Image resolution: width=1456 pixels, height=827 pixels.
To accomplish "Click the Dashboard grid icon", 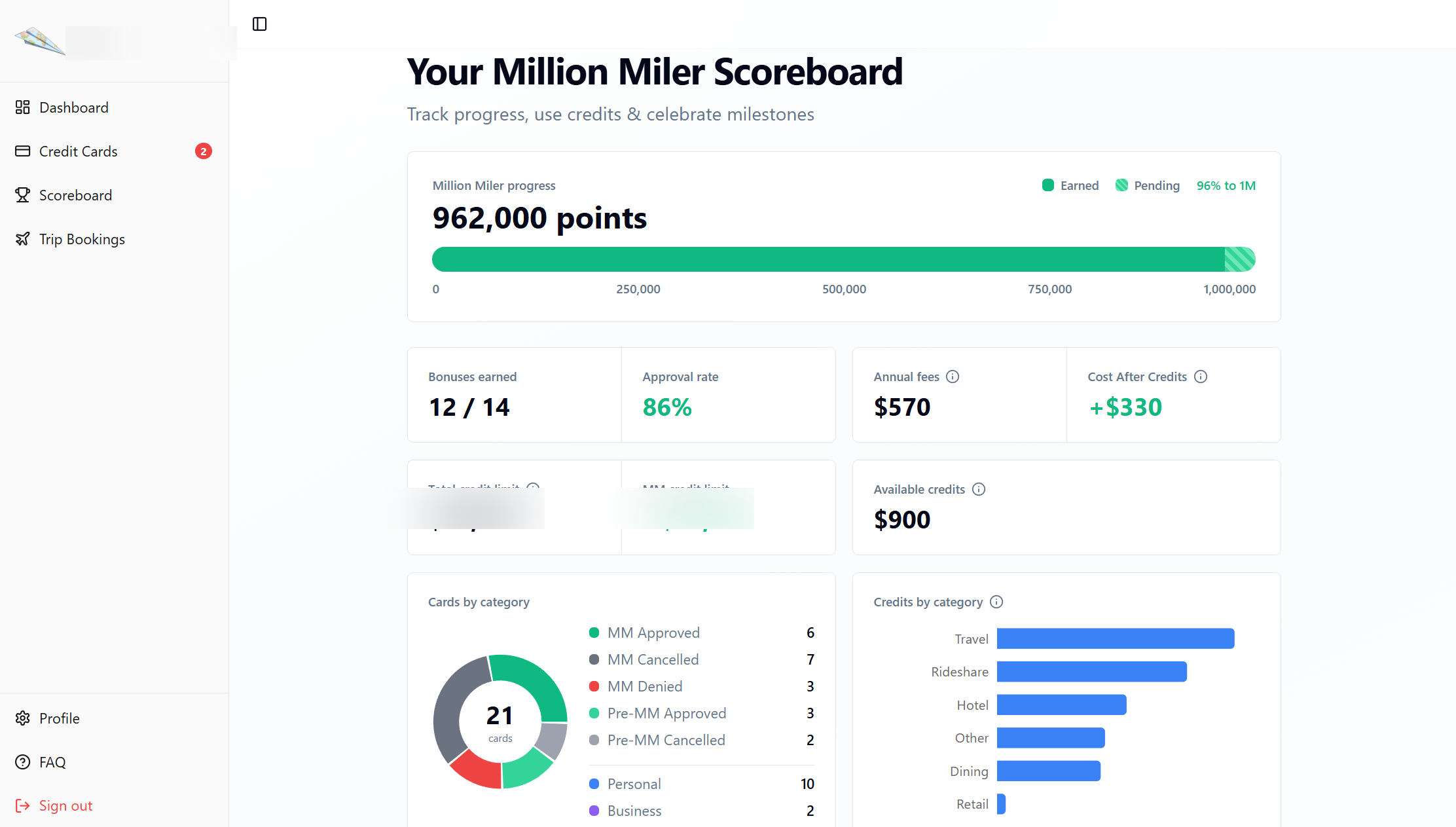I will (x=23, y=107).
